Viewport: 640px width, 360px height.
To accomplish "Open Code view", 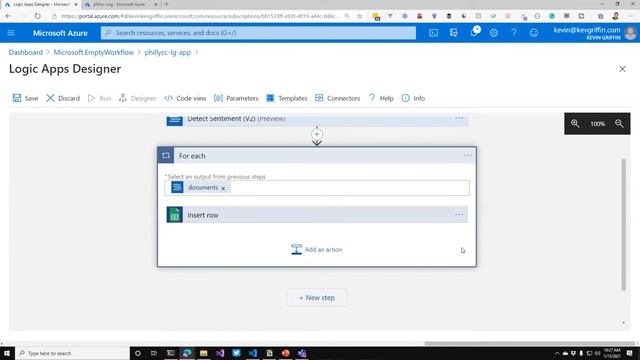I will tap(185, 98).
